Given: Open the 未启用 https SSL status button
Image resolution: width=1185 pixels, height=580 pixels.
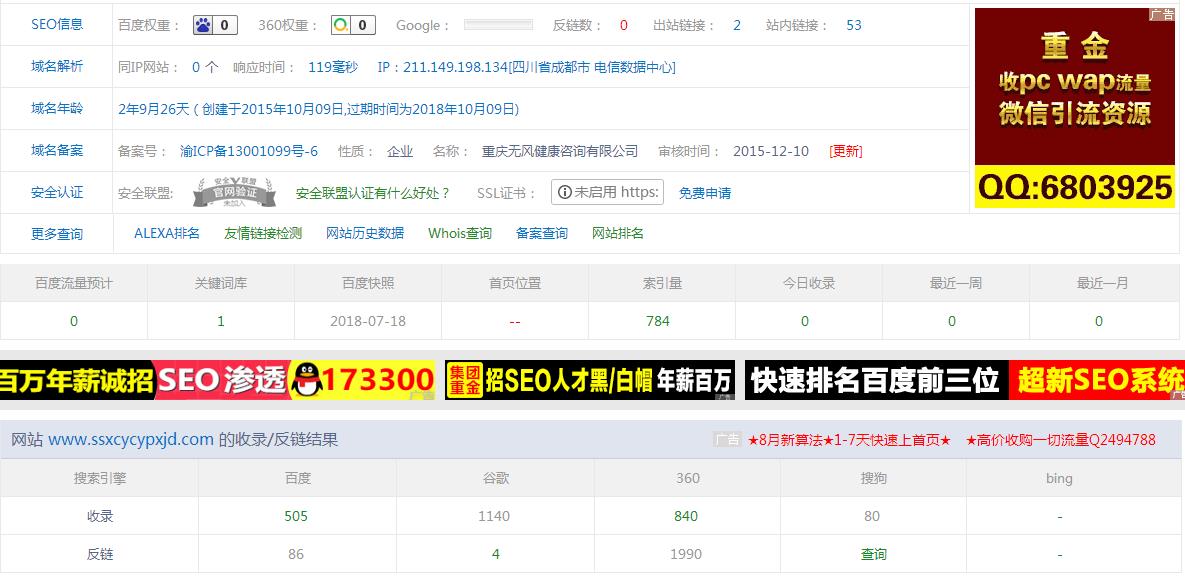Looking at the screenshot, I should click(x=607, y=192).
